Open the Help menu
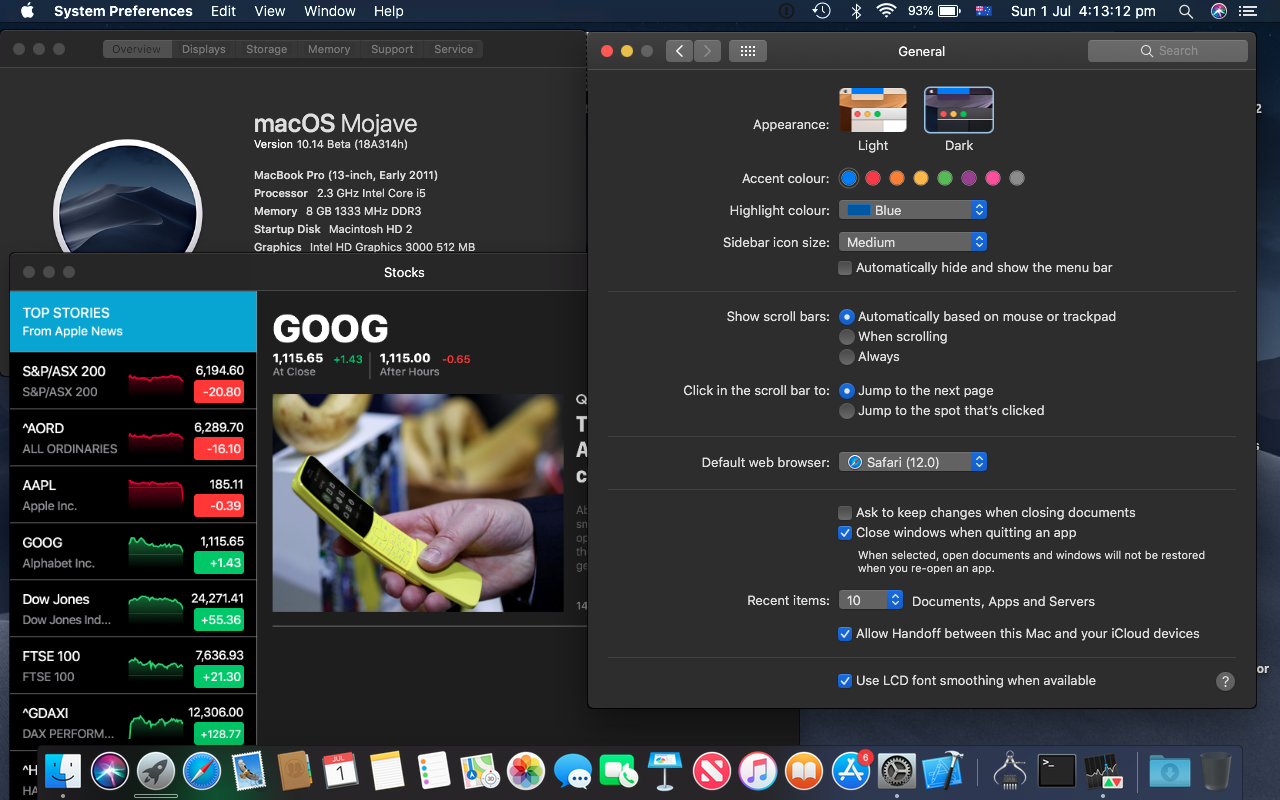1280x800 pixels. pos(389,11)
